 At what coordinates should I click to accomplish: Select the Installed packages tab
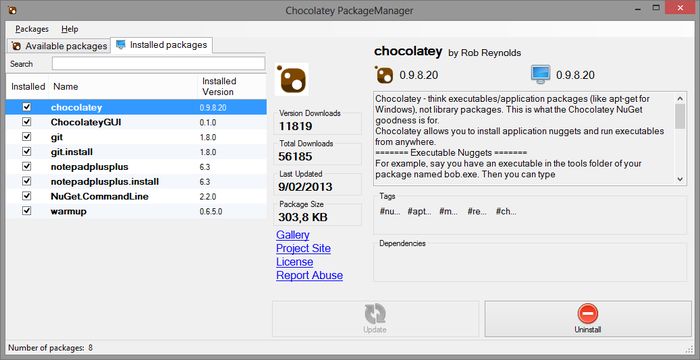click(x=162, y=45)
